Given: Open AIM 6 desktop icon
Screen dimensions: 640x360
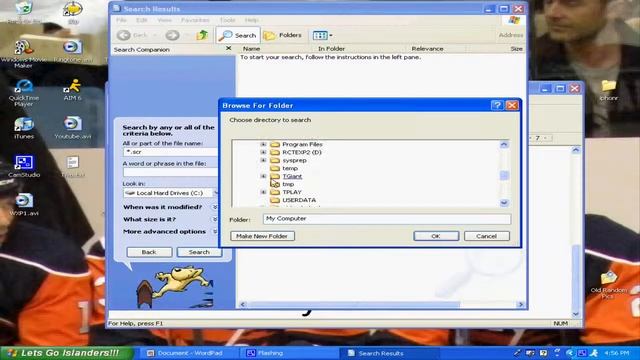Looking at the screenshot, I should click(x=73, y=90).
